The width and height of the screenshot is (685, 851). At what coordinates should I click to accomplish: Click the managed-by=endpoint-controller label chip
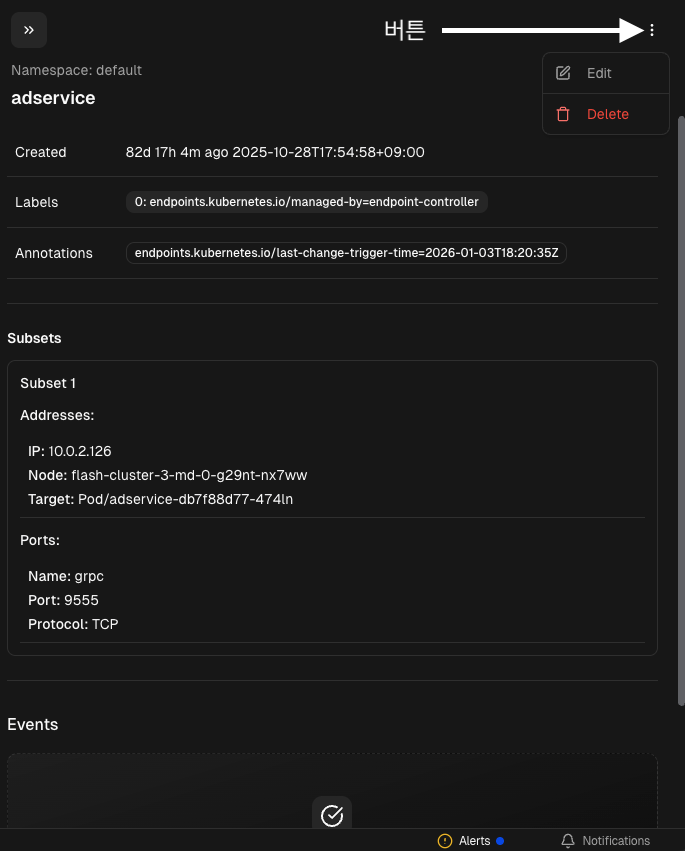tap(307, 202)
